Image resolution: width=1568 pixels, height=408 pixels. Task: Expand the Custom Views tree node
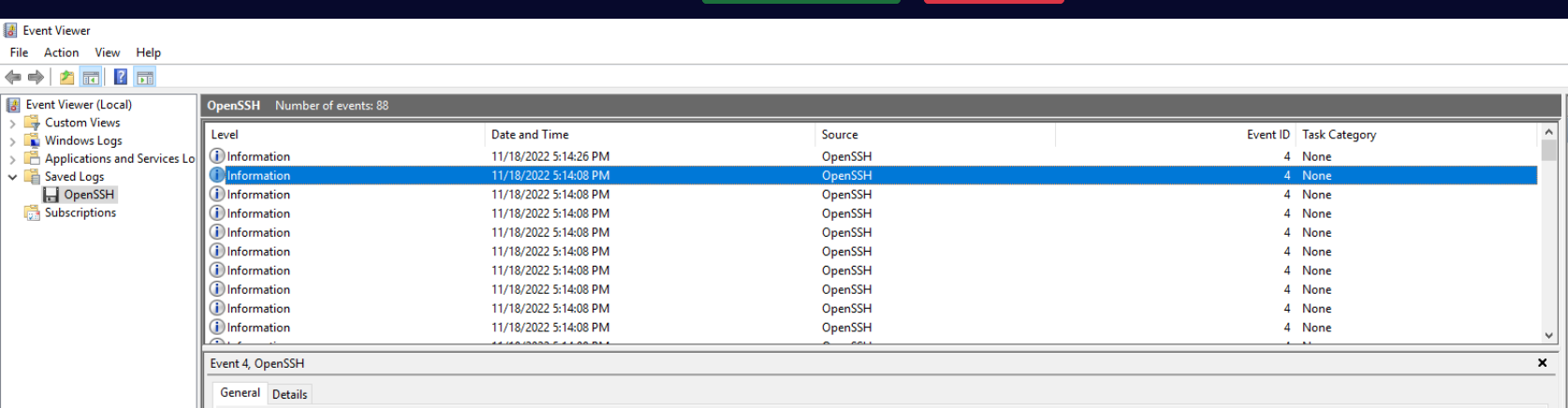pyautogui.click(x=12, y=123)
